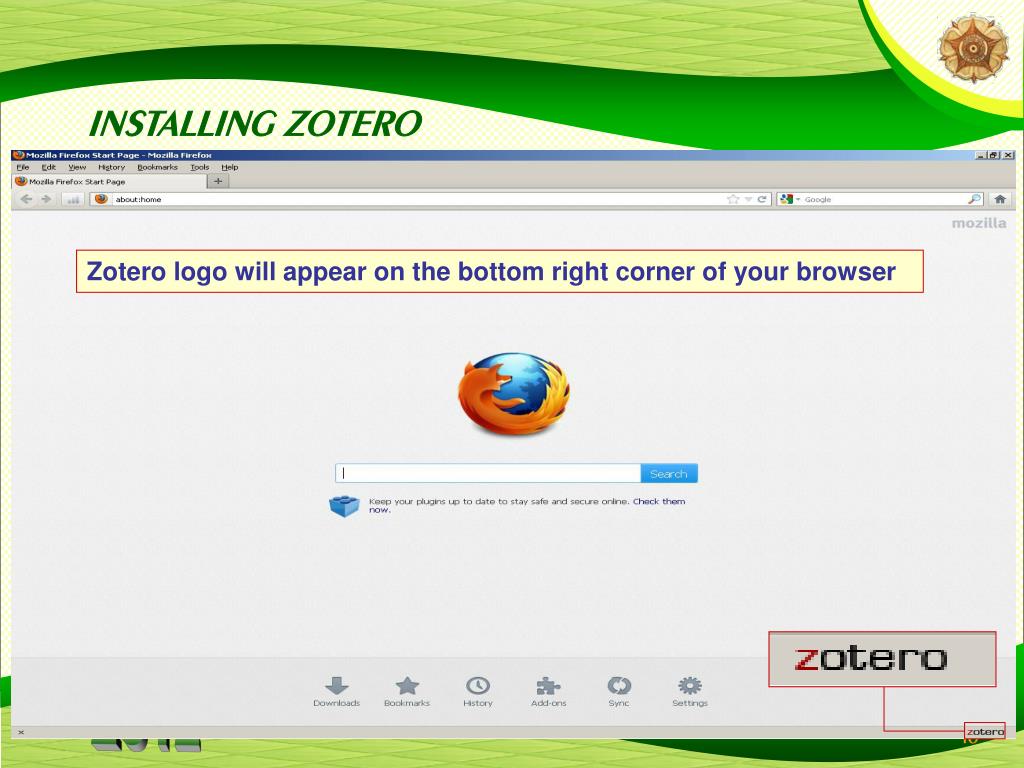The width and height of the screenshot is (1024, 768).
Task: Open the URL bar history dropdown arrow
Action: [748, 199]
